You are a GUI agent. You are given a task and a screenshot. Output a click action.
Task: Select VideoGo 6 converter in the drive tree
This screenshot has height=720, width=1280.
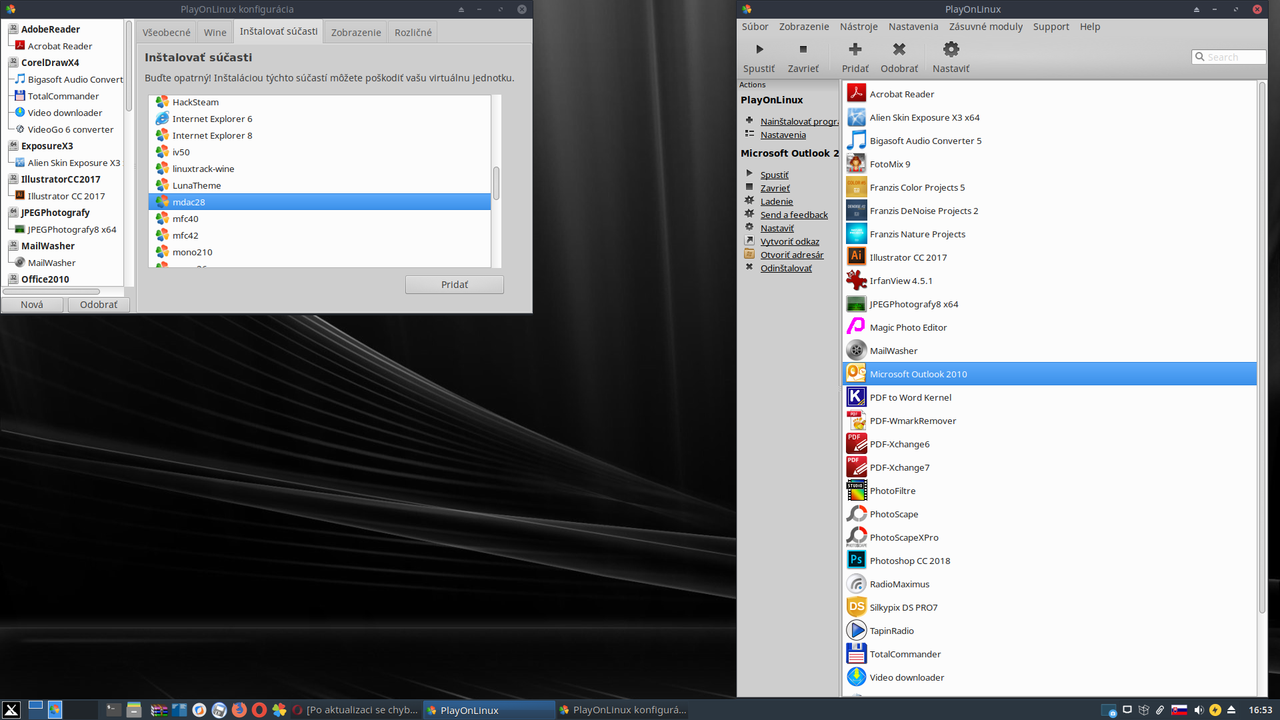coord(70,129)
